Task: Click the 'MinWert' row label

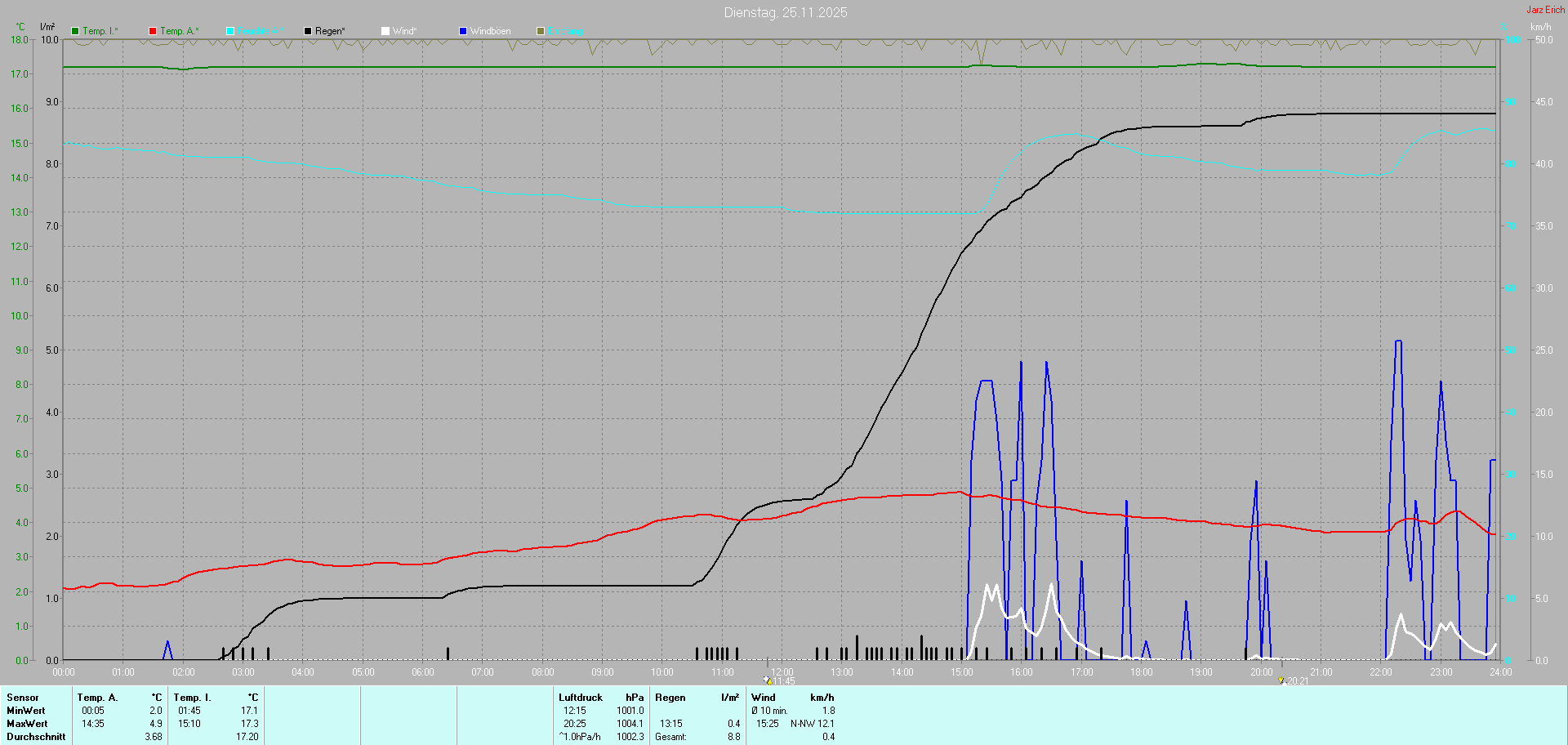Action: click(x=26, y=711)
